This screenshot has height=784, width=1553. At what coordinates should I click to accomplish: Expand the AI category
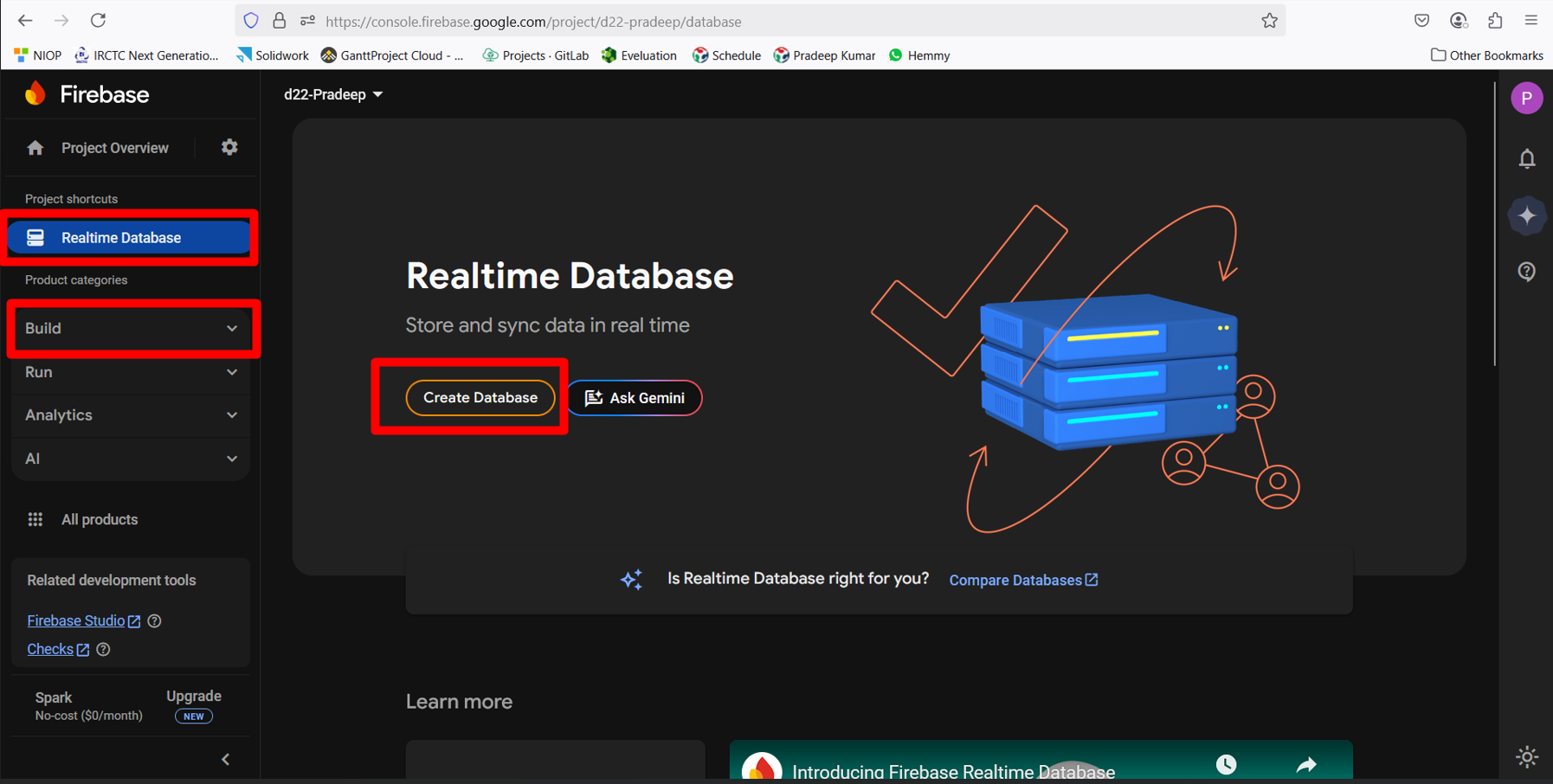(132, 459)
